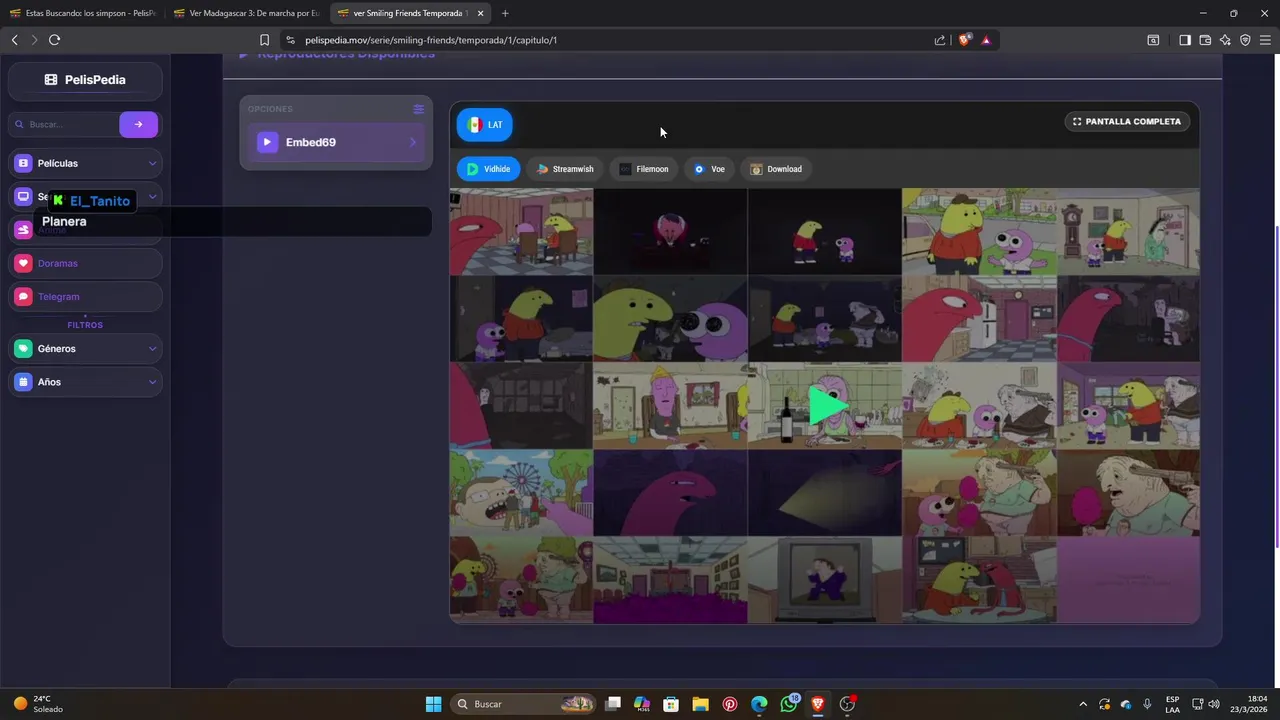Expand the Años filter dropdown
Viewport: 1280px width, 720px height.
(x=85, y=382)
